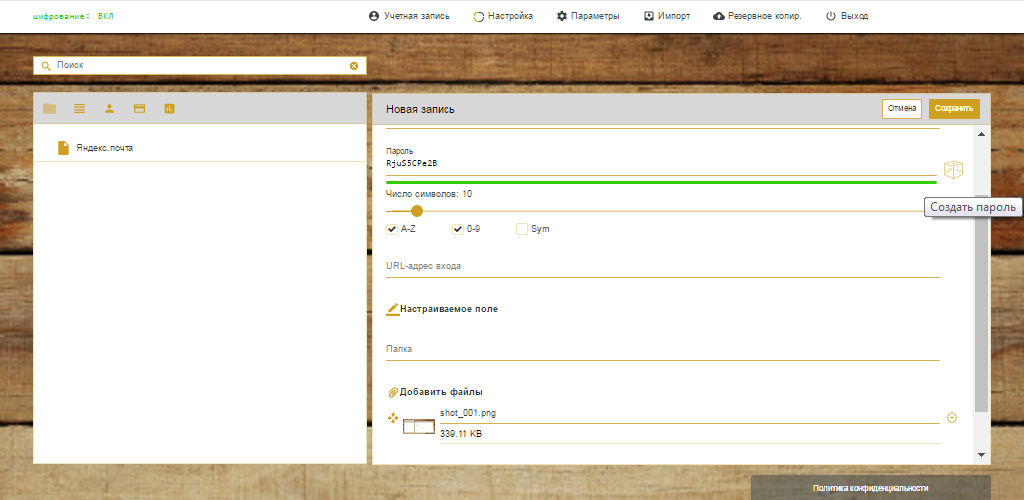Click the Сохранить button
Screen dimensions: 1024x500
click(954, 109)
